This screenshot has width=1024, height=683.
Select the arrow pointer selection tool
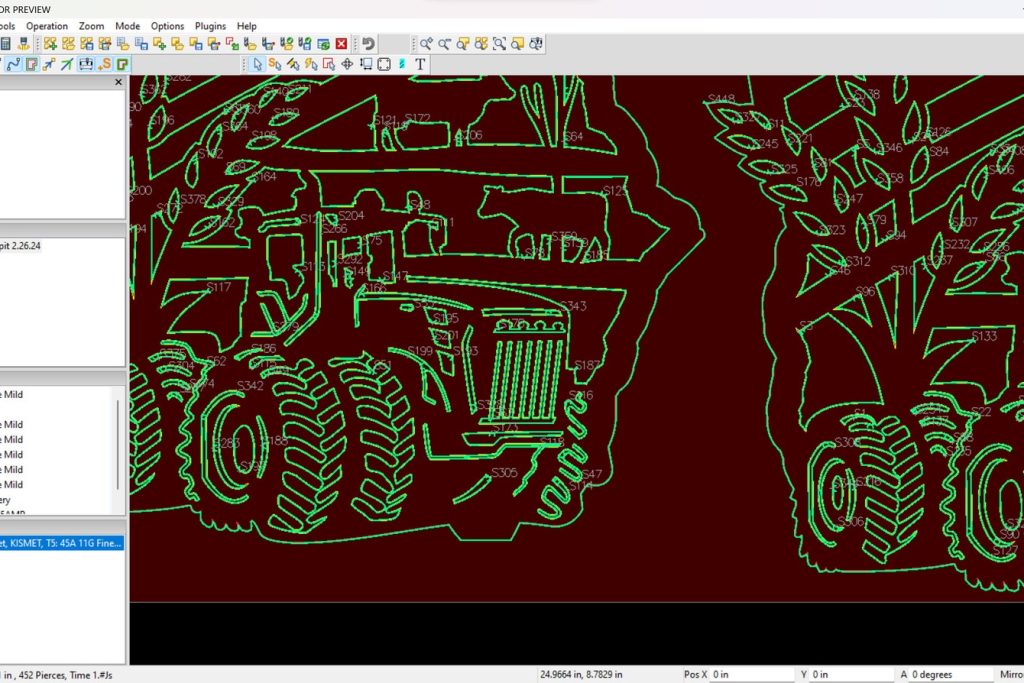tap(257, 64)
